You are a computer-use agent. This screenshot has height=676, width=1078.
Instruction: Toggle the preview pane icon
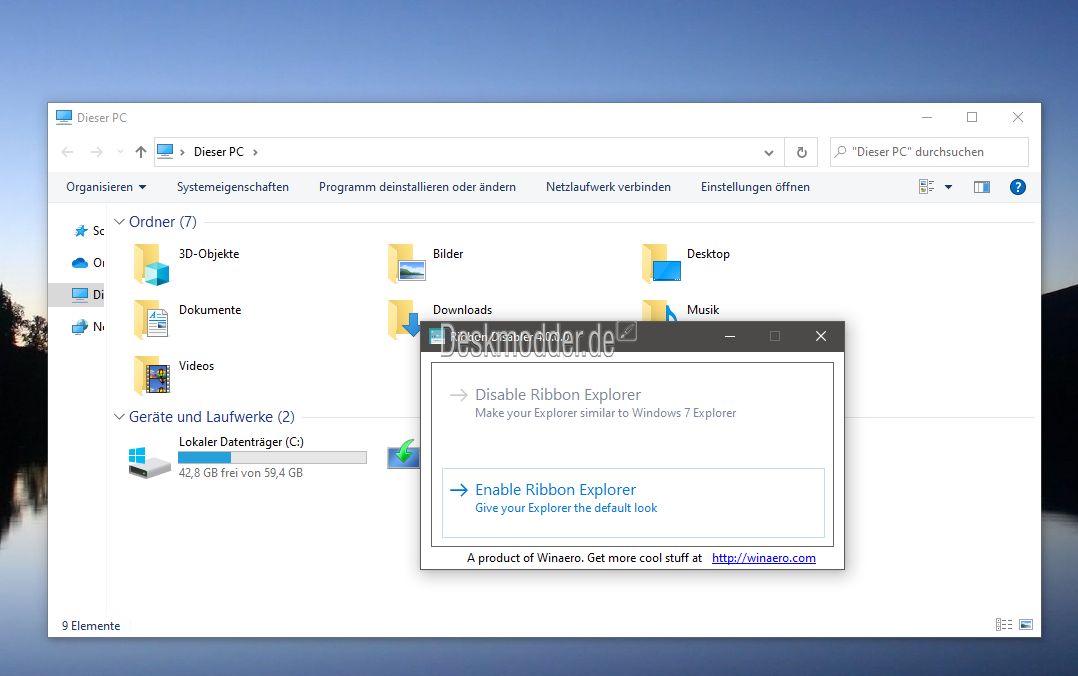981,187
